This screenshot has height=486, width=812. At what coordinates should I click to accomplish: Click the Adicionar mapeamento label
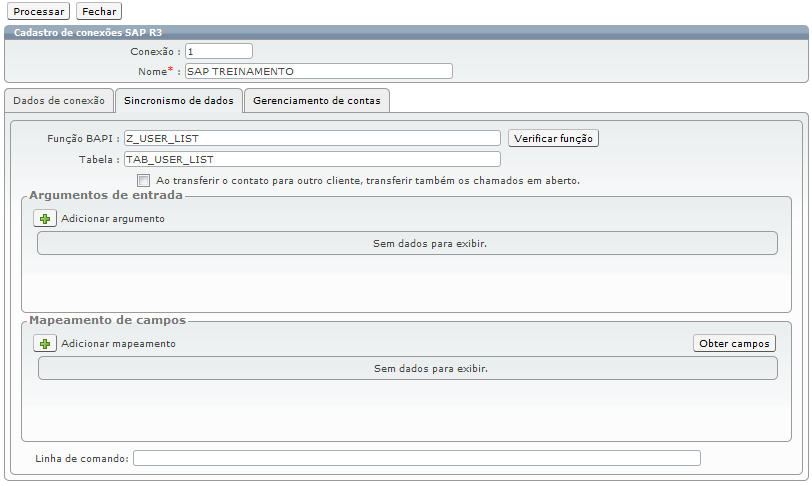click(119, 344)
